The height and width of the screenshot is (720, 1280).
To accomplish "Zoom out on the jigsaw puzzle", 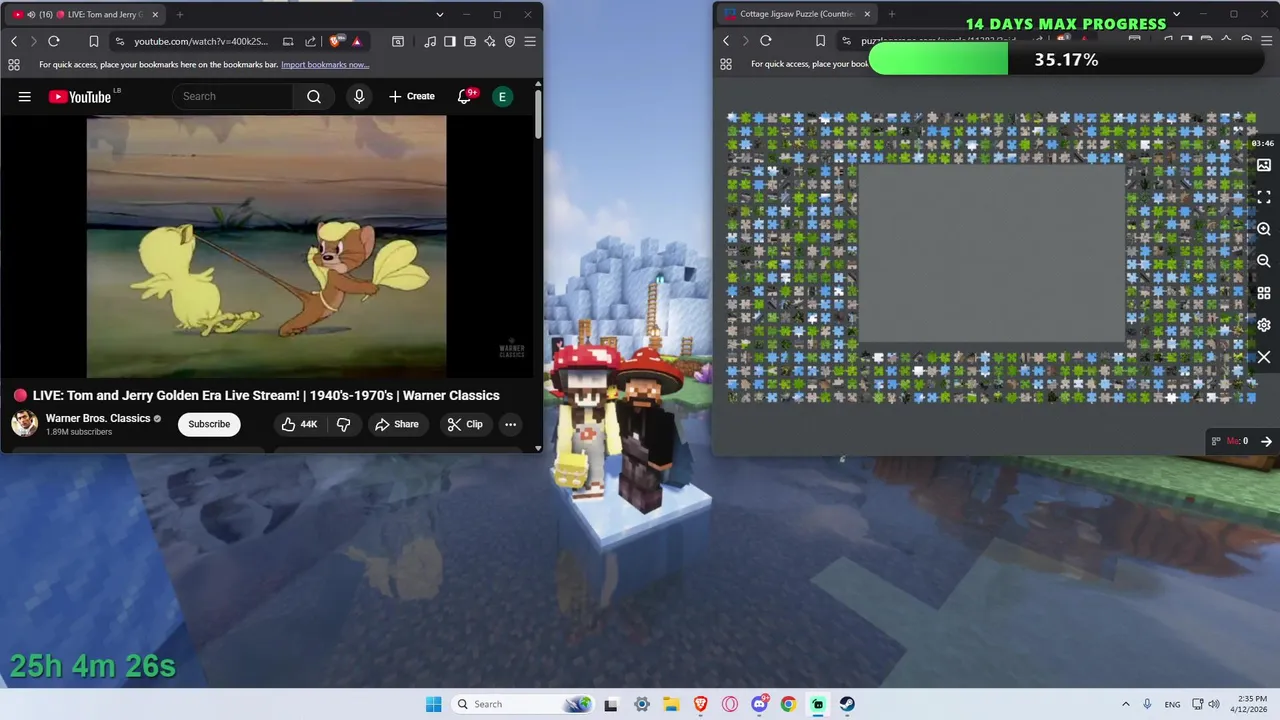I will point(1264,261).
